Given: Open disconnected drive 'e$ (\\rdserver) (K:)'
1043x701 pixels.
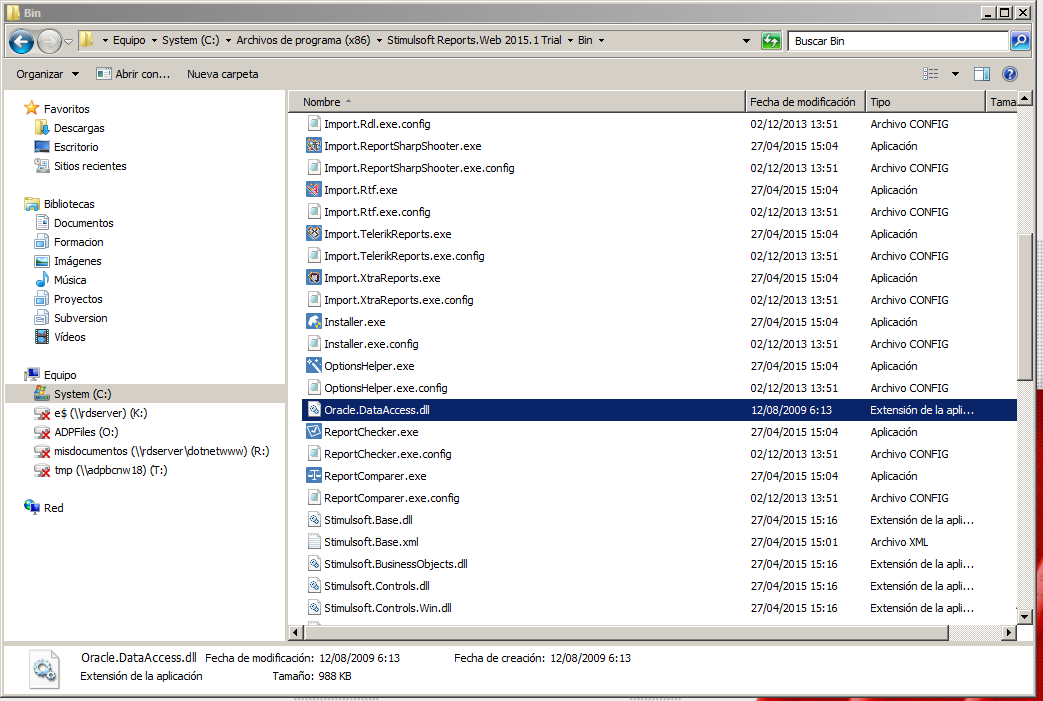Looking at the screenshot, I should 100,413.
